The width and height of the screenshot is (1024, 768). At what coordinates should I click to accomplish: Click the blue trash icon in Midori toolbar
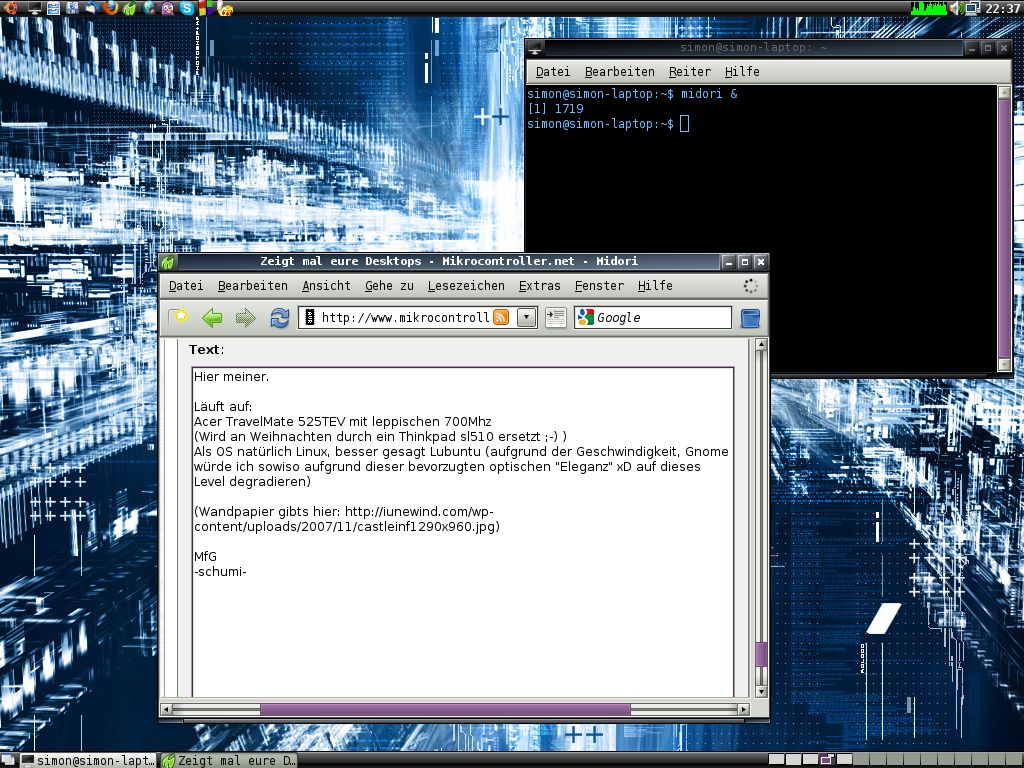pos(750,318)
